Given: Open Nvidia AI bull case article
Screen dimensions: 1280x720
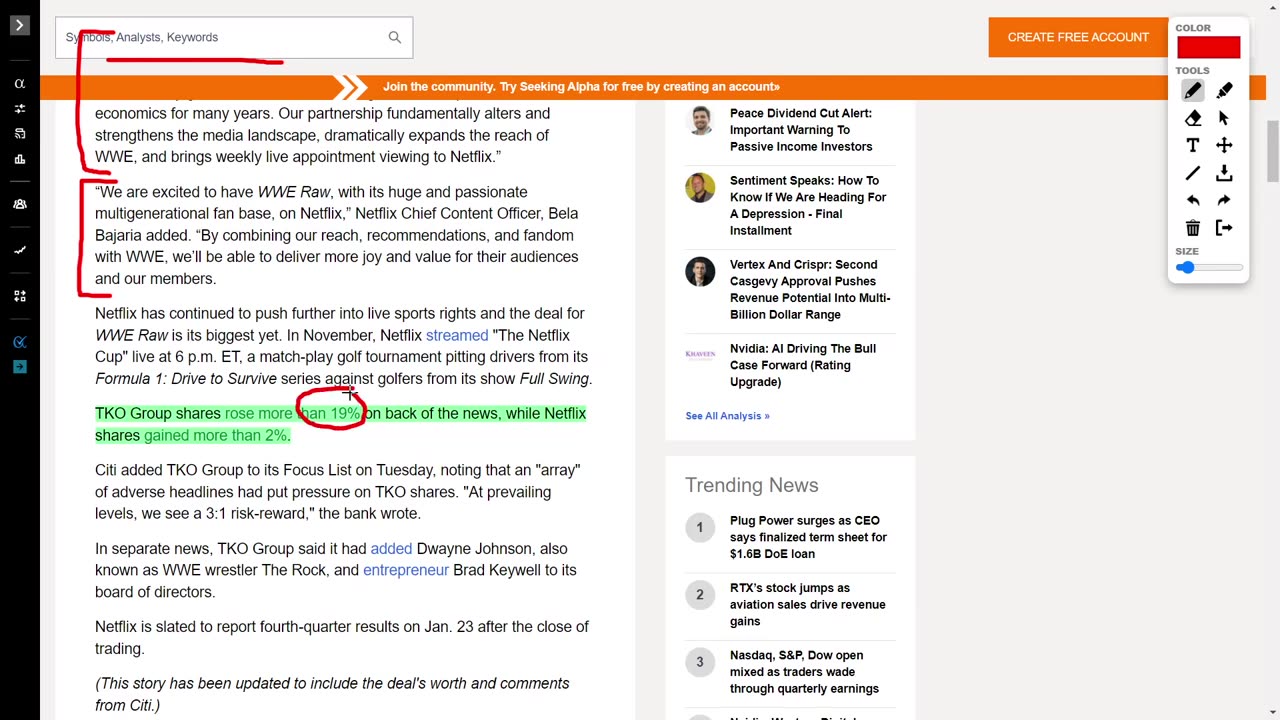Looking at the screenshot, I should (x=803, y=365).
